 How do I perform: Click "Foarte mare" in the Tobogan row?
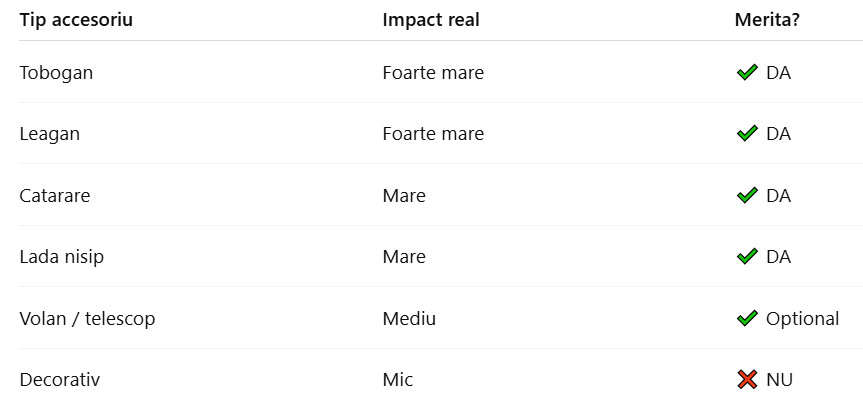coord(433,72)
